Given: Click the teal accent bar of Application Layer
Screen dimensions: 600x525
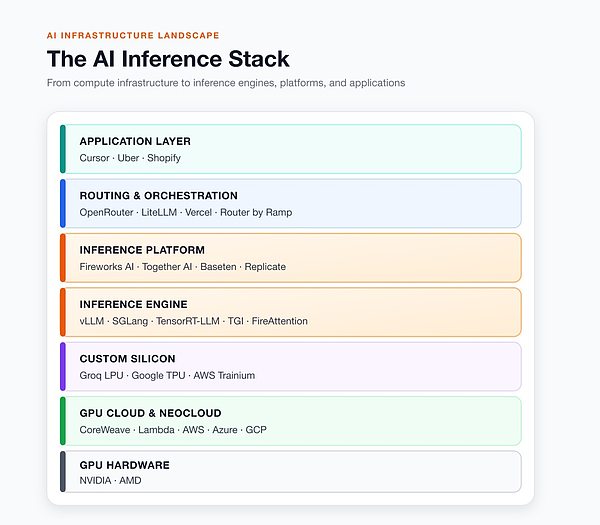Looking at the screenshot, I should click(63, 149).
